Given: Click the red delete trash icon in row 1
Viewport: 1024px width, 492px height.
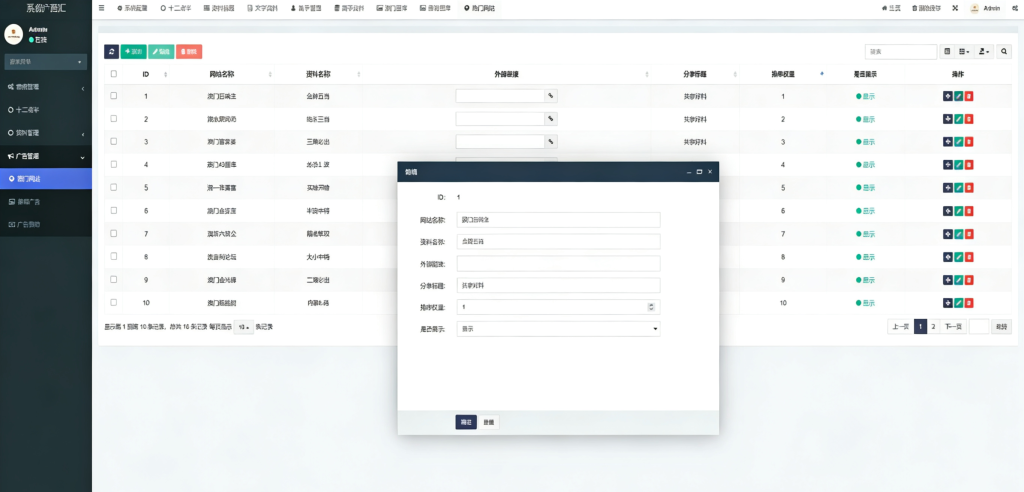Looking at the screenshot, I should pos(969,96).
